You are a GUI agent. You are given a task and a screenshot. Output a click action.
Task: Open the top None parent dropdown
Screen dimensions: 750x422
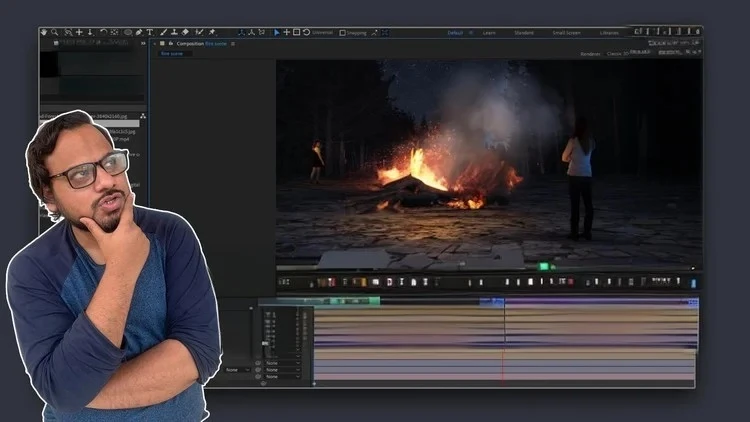coord(281,362)
